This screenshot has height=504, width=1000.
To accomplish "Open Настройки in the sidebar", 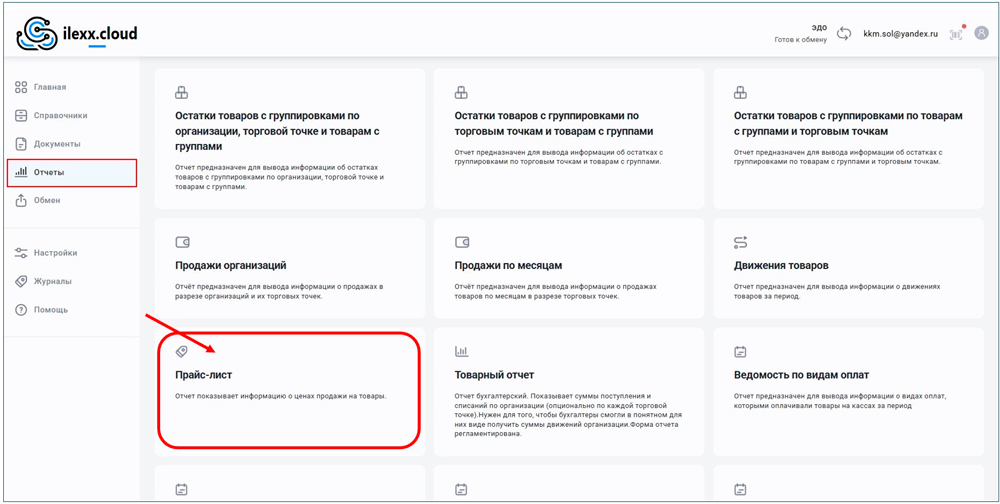I will point(55,253).
